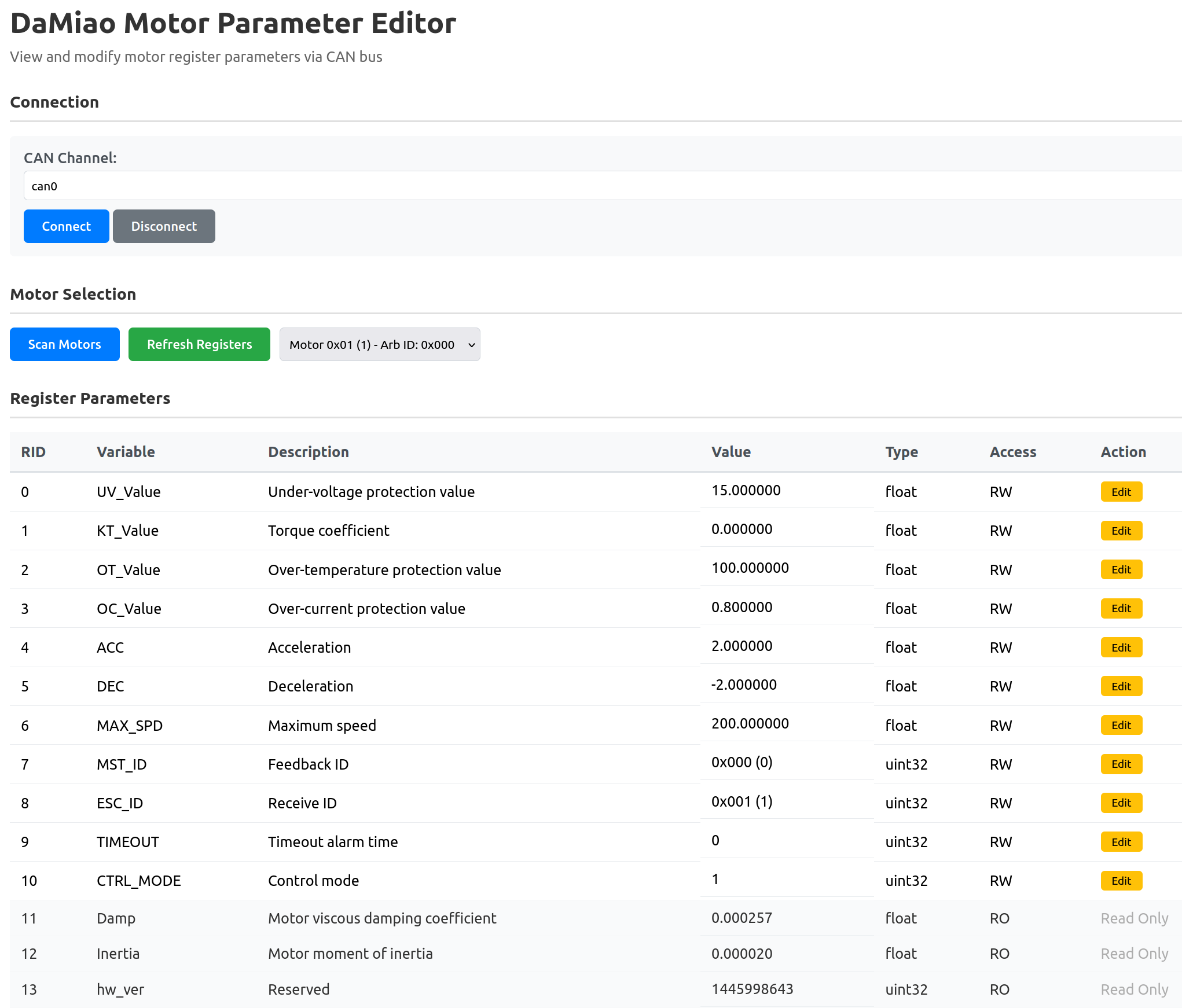The height and width of the screenshot is (1008, 1182).
Task: Edit the OC_Value over-current parameter
Action: pos(1121,608)
